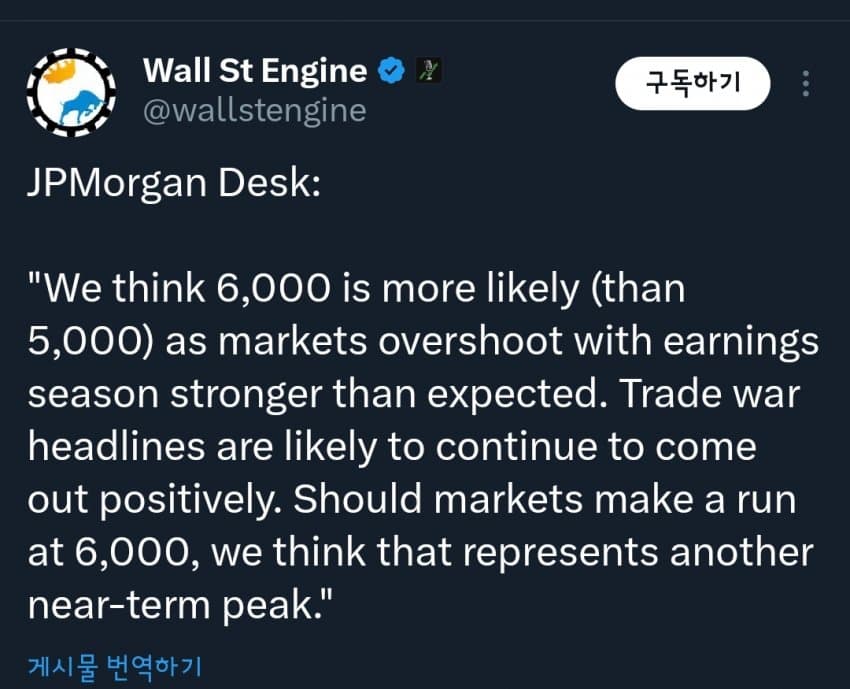
Task: Click the line starting "headlines are likely"
Action: (x=392, y=447)
